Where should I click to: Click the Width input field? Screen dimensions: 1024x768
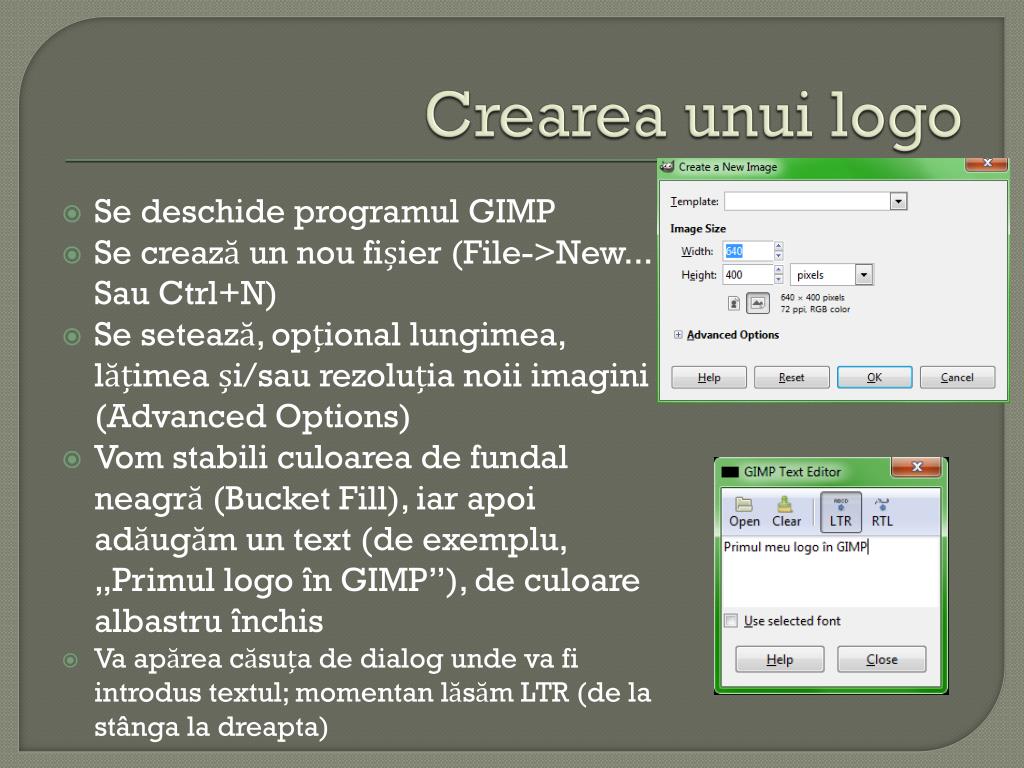(x=748, y=251)
